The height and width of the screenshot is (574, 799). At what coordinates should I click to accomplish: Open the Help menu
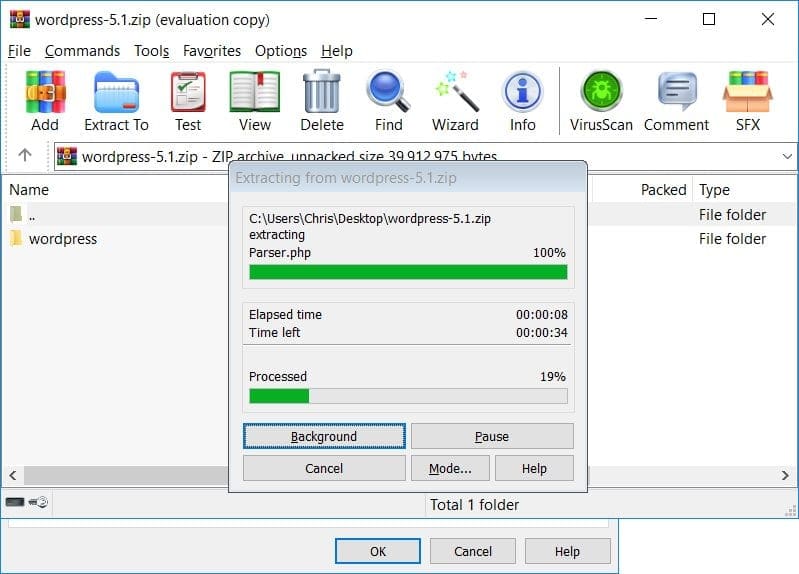[336, 51]
